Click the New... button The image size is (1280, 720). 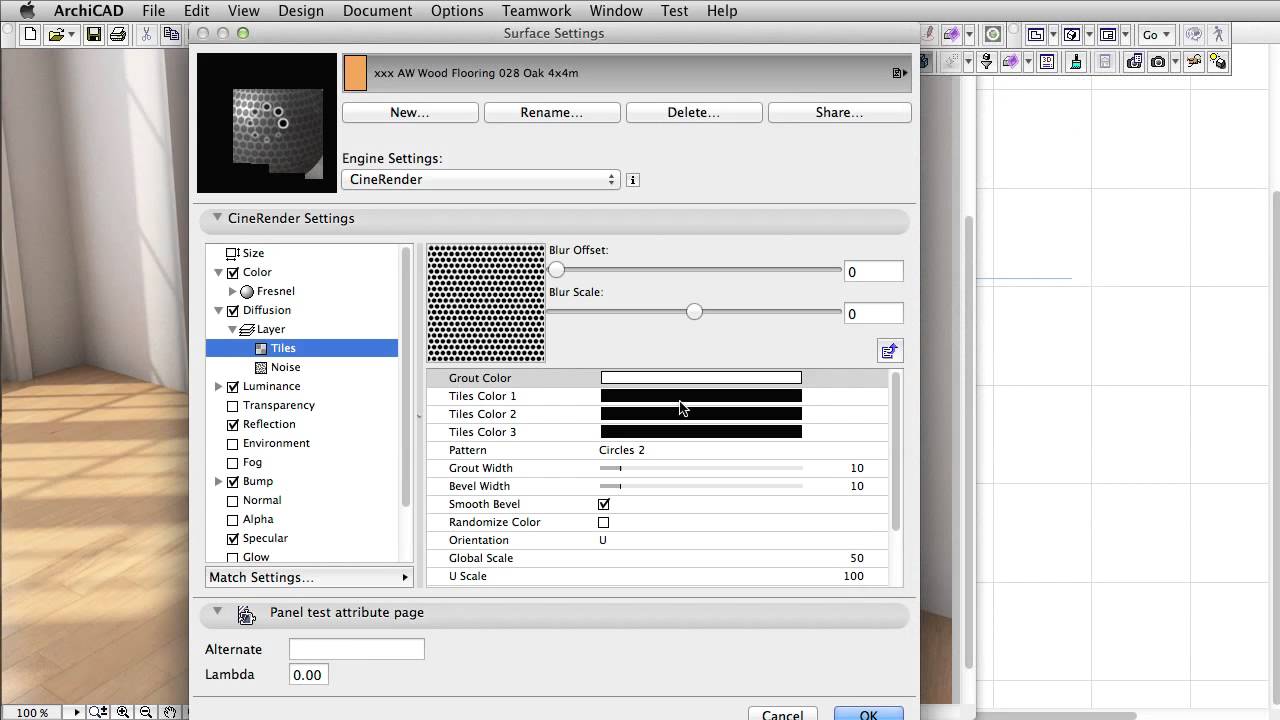coord(409,113)
